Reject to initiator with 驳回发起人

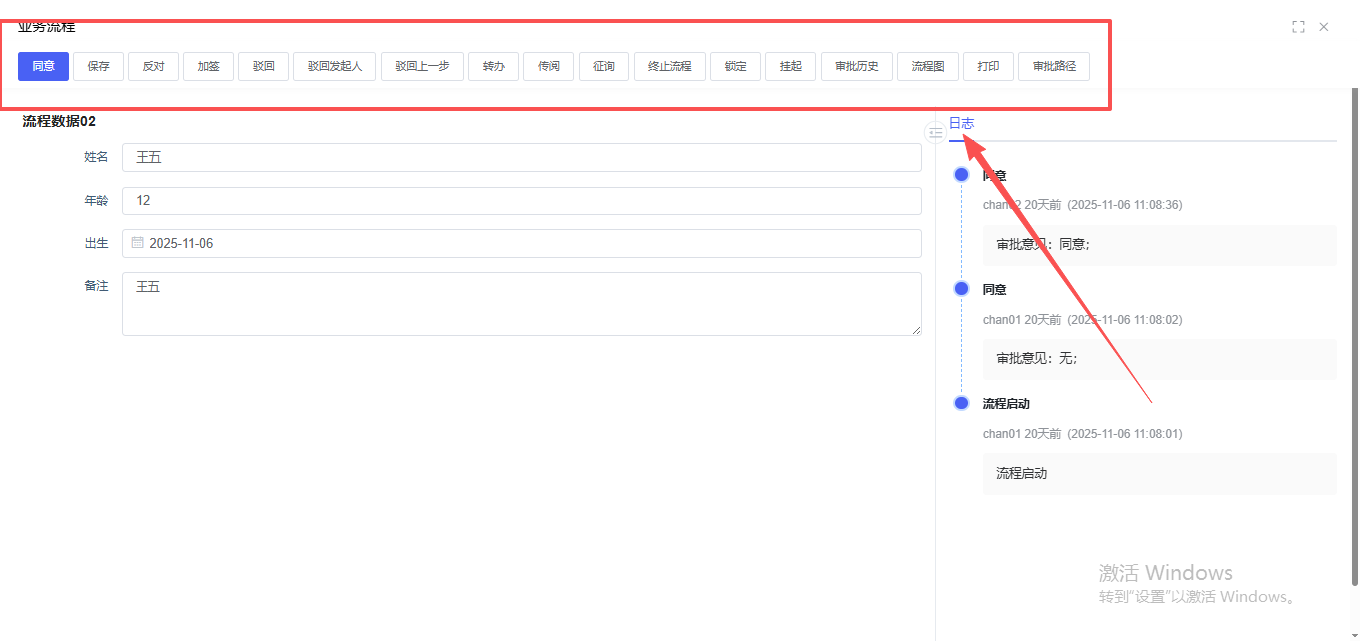[334, 66]
